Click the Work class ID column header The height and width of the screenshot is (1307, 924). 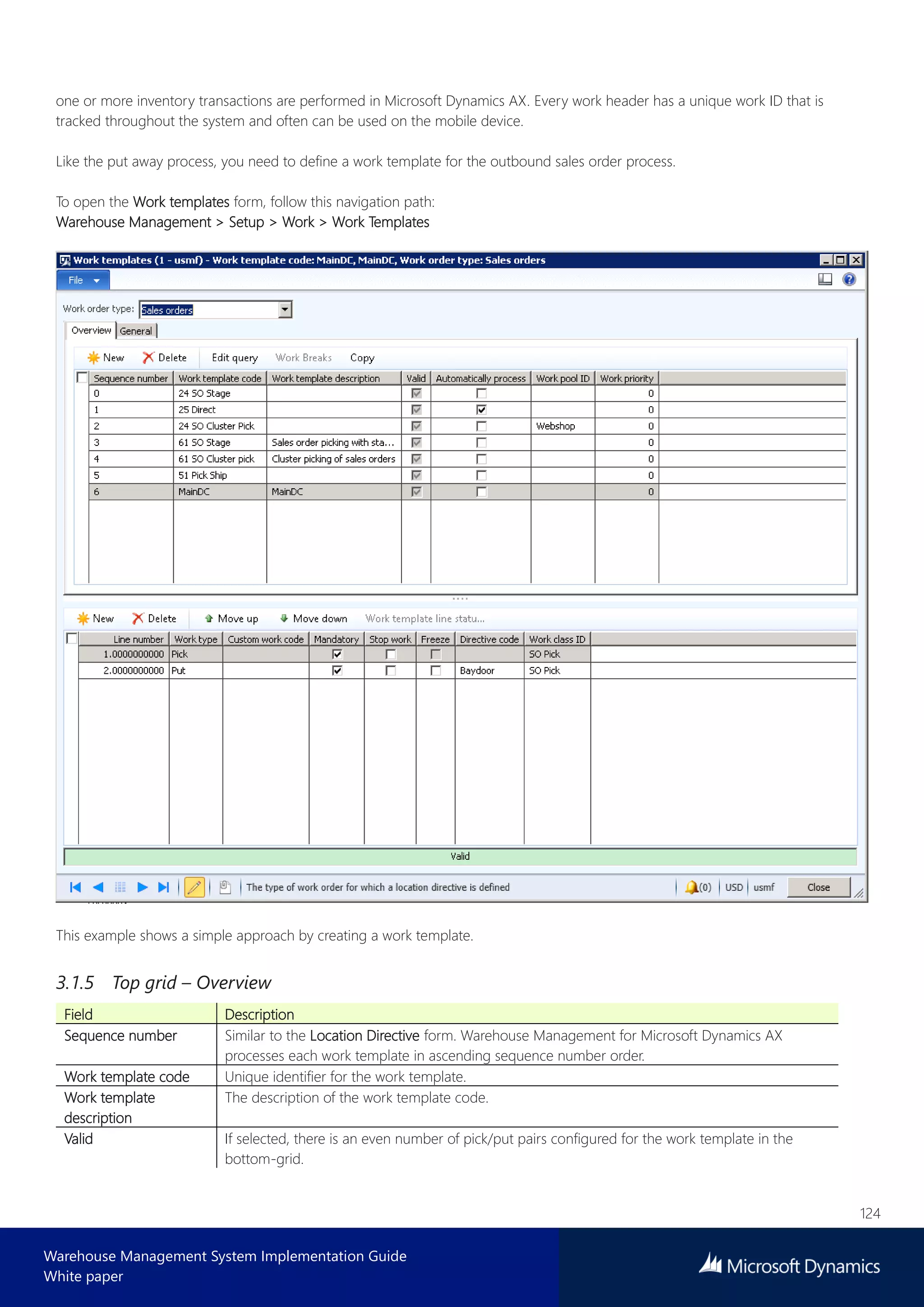(x=557, y=639)
